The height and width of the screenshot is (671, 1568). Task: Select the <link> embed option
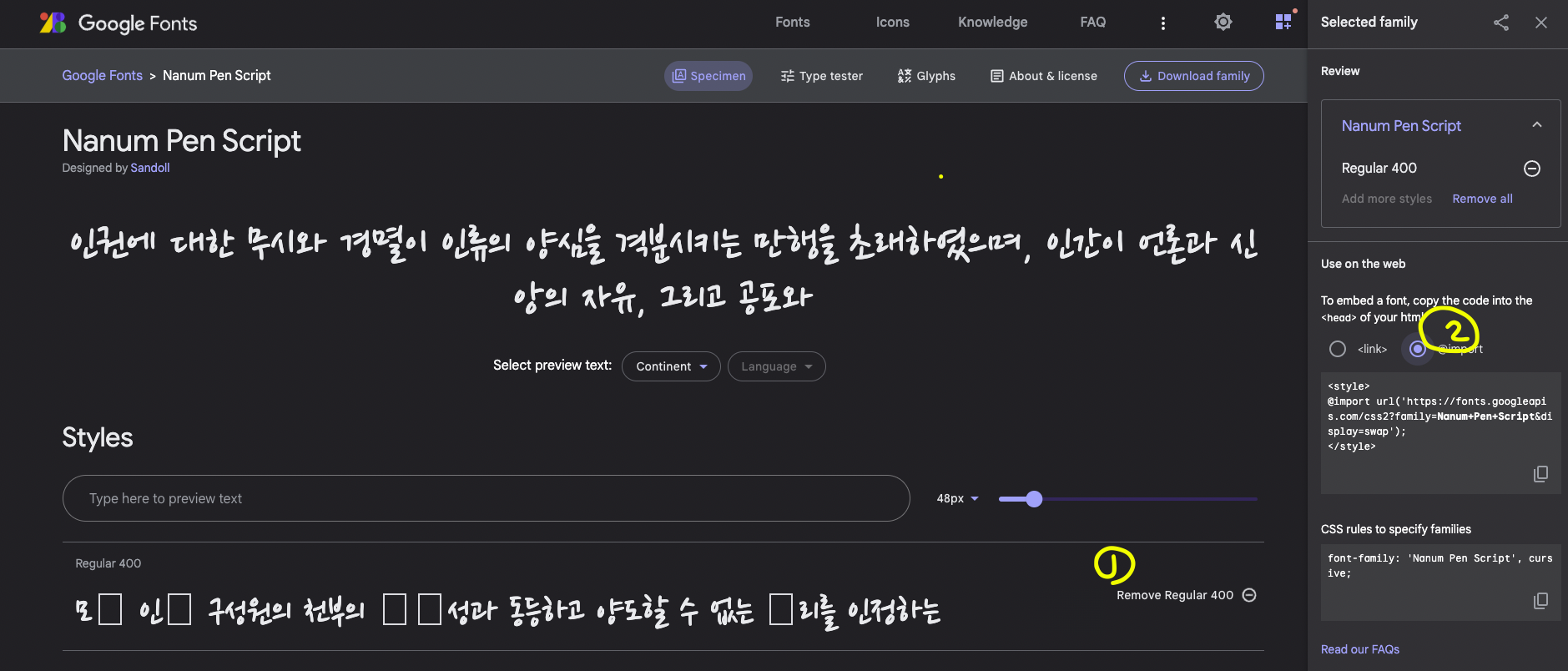pos(1338,349)
